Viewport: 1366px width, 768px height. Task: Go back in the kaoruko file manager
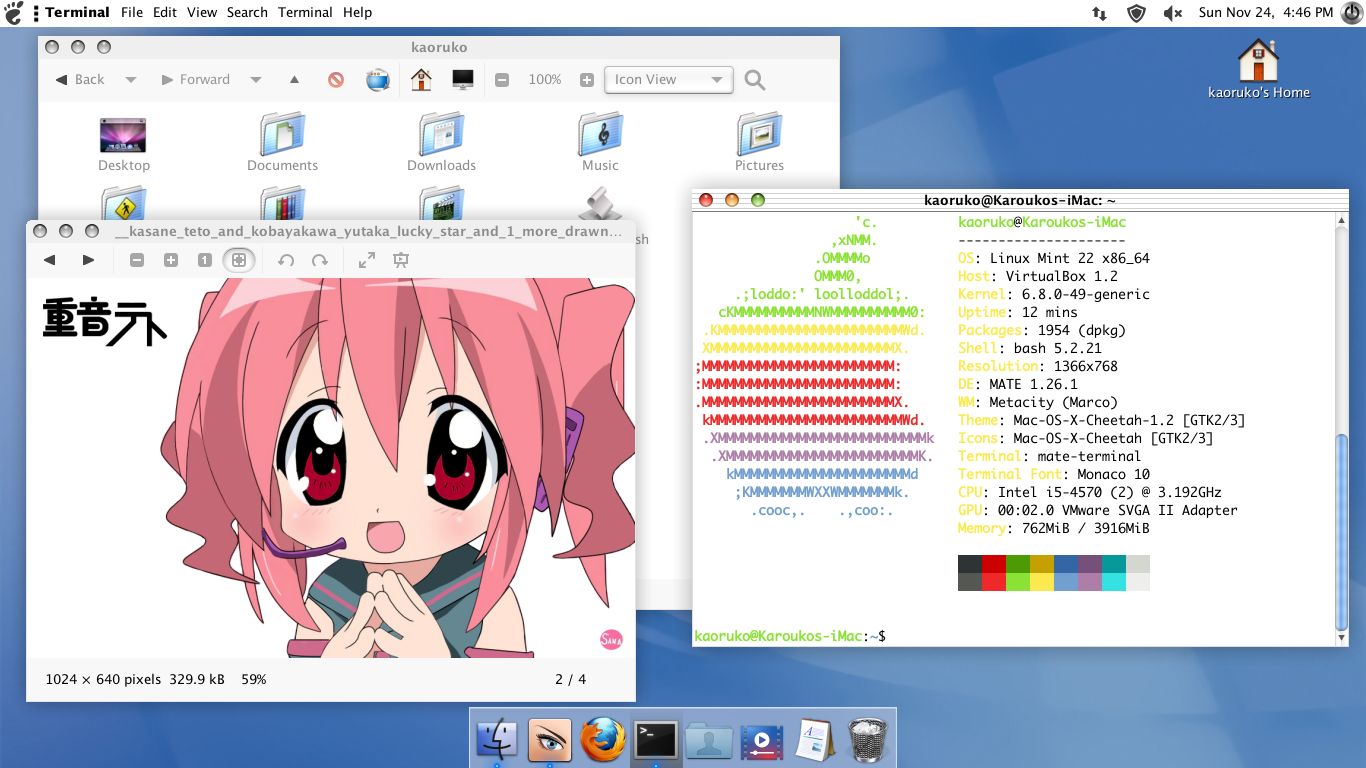coord(79,80)
